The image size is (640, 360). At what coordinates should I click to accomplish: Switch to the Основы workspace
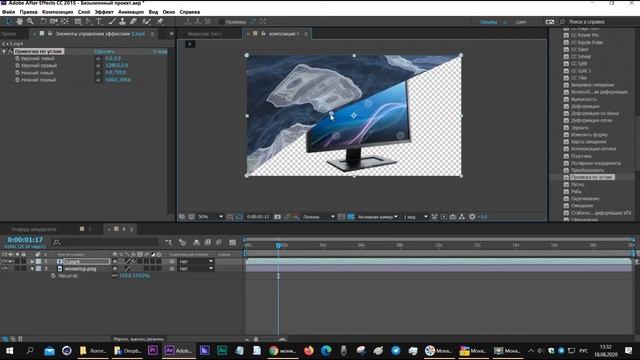(489, 22)
